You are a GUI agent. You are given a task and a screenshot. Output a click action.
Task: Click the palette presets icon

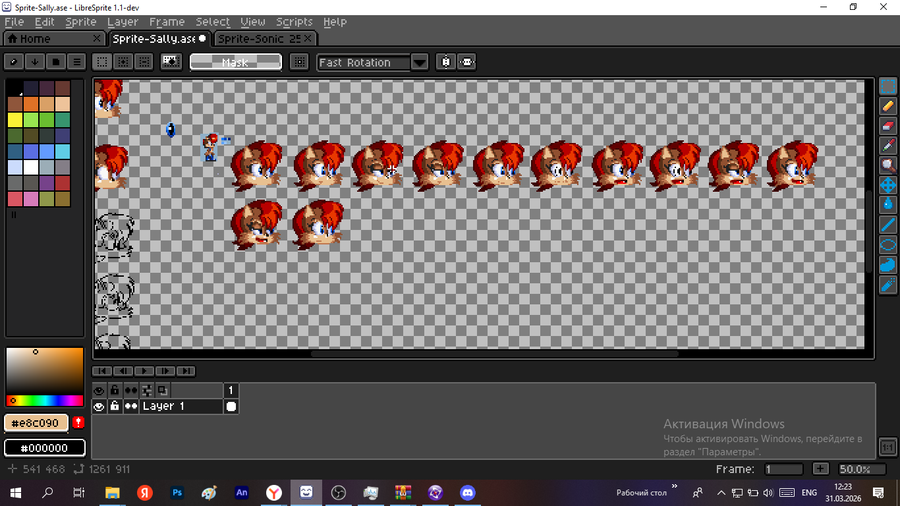pos(56,62)
